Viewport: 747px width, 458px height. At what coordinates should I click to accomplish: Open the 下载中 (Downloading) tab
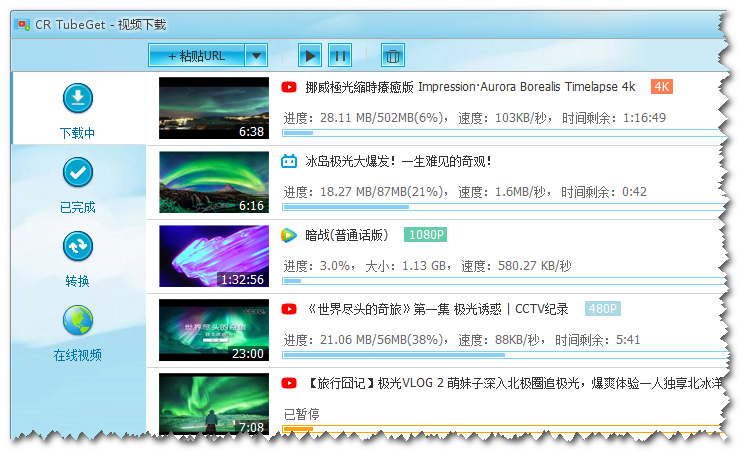[77, 110]
